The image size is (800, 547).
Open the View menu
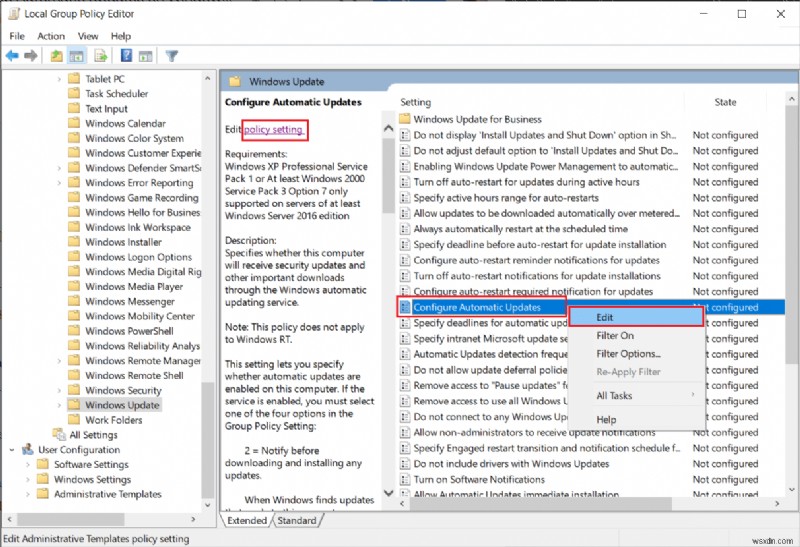88,36
